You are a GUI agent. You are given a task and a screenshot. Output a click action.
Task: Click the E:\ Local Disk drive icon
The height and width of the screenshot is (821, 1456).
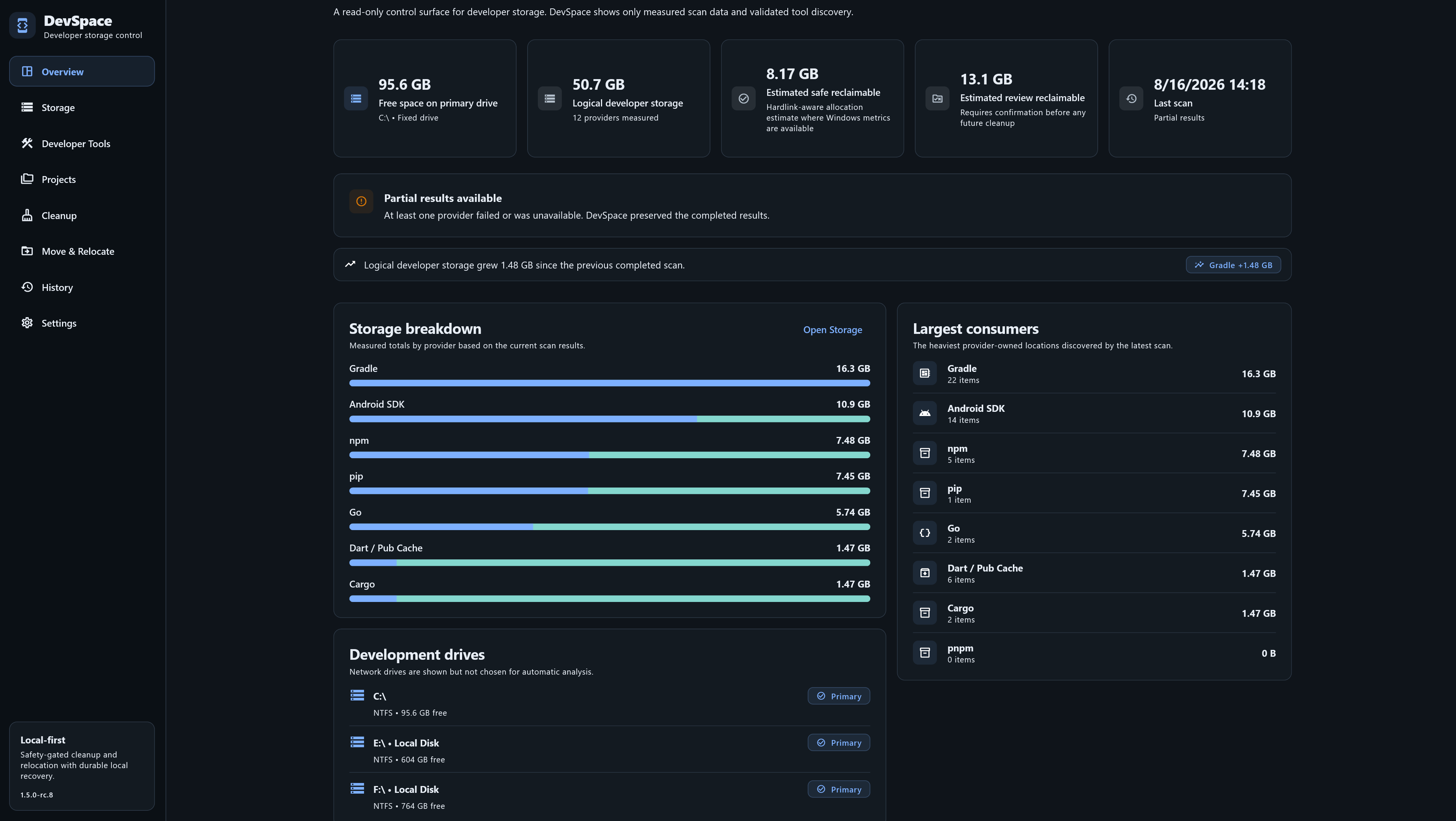click(x=357, y=741)
